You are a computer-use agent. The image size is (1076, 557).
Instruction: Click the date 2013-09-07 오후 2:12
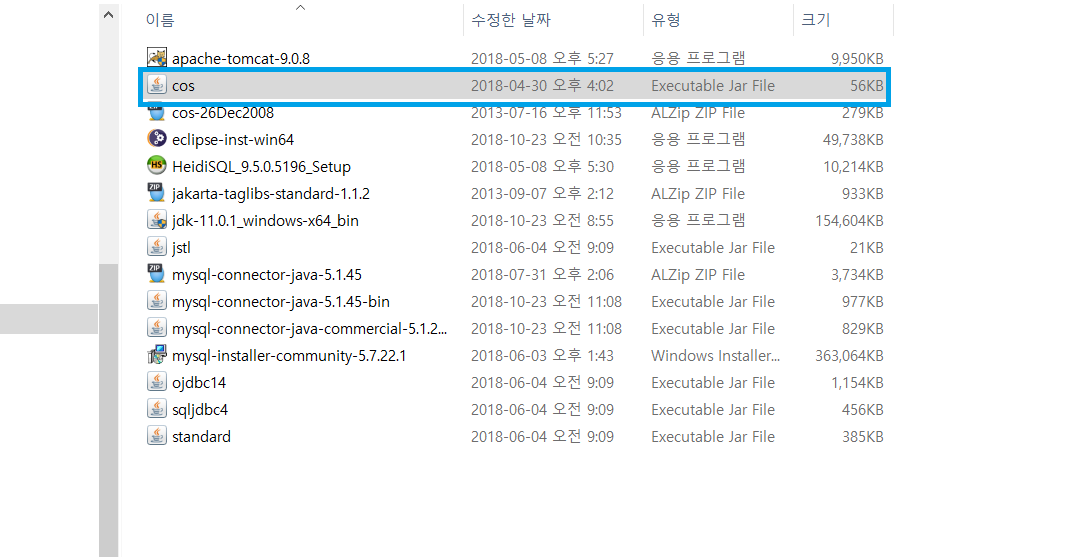(542, 193)
